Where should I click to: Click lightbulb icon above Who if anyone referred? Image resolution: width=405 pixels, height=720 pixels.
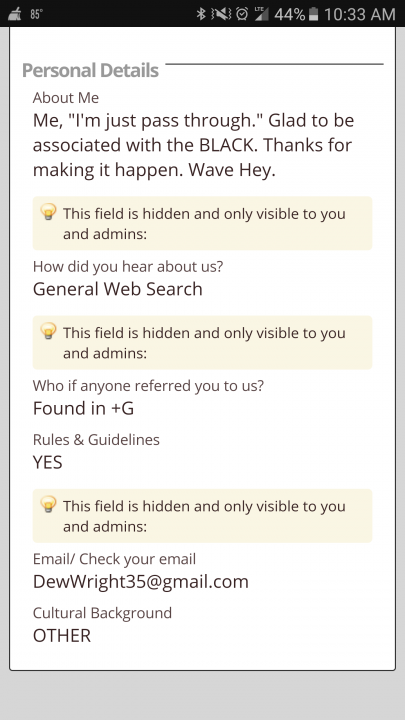click(48, 332)
